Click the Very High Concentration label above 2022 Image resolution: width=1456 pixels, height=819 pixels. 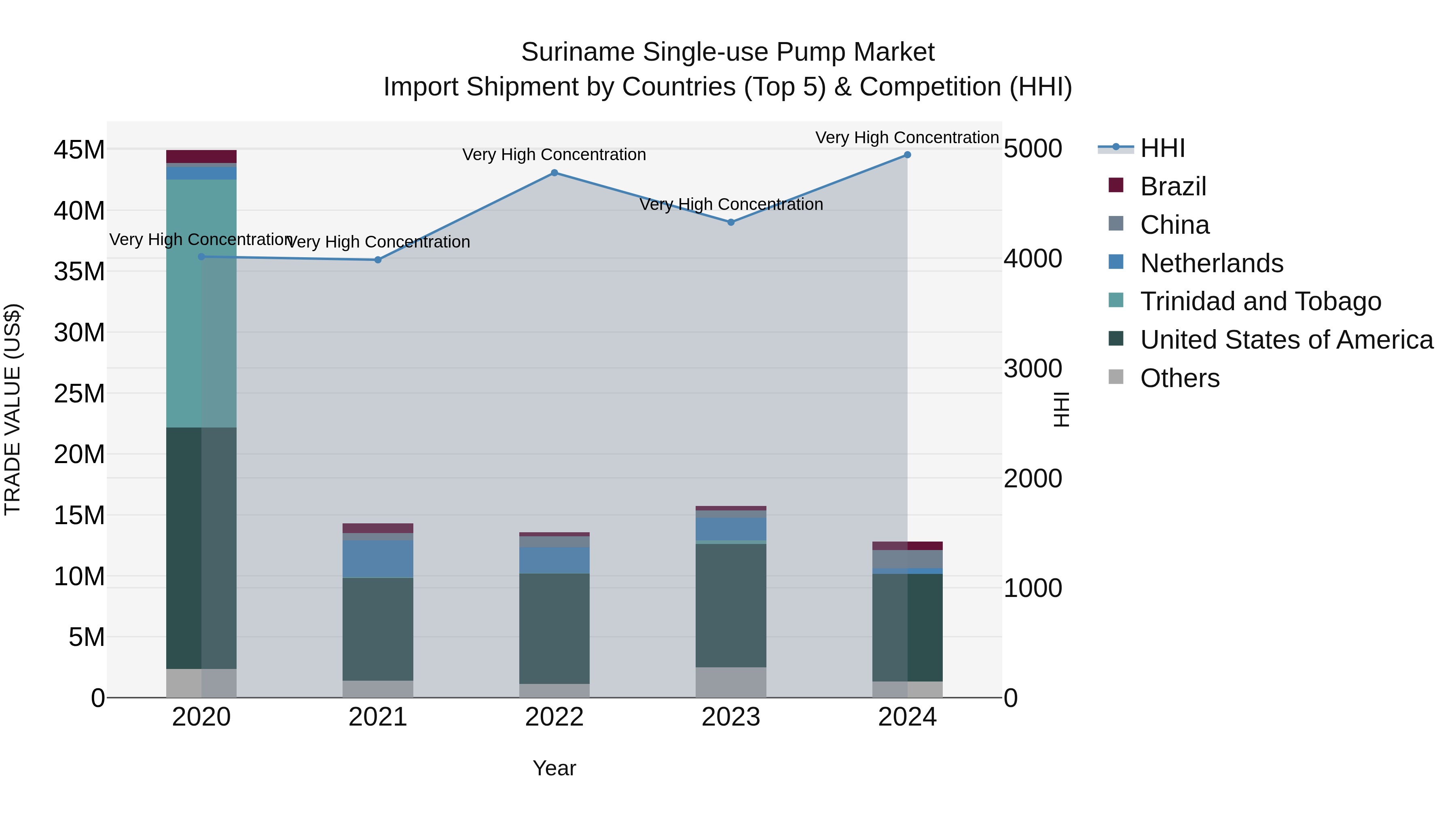[554, 154]
